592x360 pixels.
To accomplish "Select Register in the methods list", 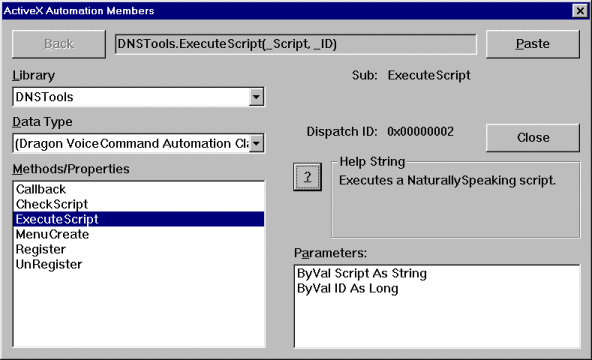I will (139, 249).
